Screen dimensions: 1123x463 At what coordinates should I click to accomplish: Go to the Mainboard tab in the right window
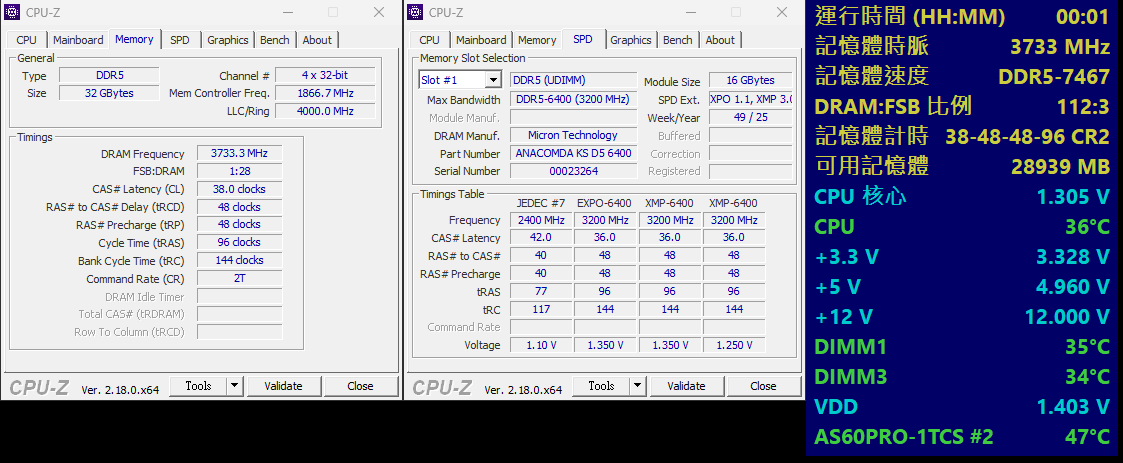(x=481, y=40)
